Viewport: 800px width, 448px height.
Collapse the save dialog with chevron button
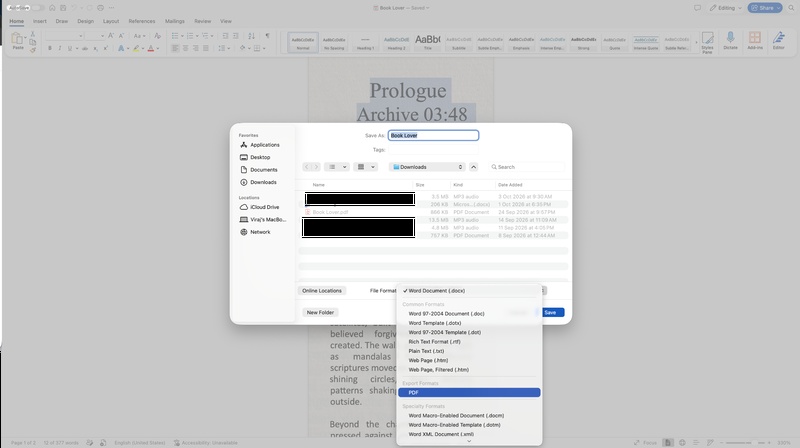click(473, 167)
